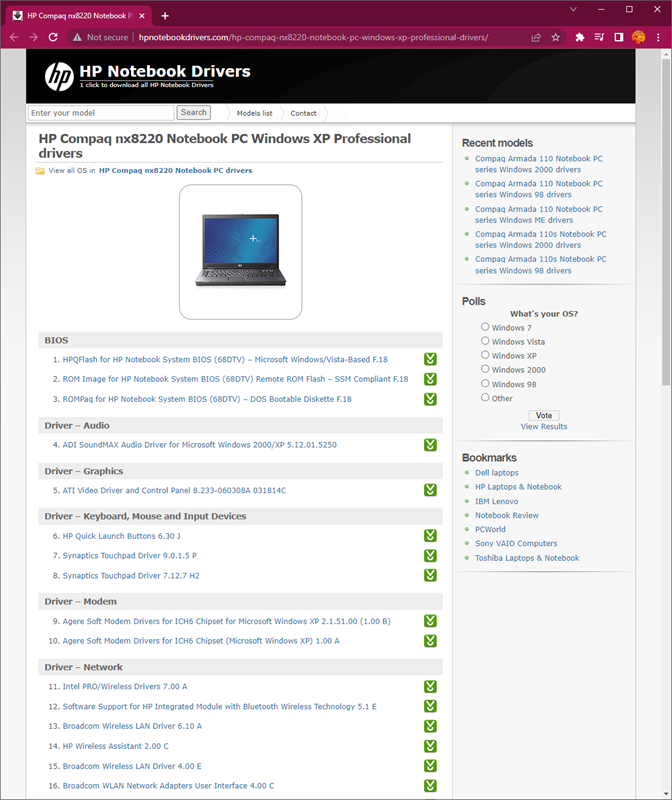Select Windows XP poll option
The height and width of the screenshot is (800, 672).
coord(485,355)
